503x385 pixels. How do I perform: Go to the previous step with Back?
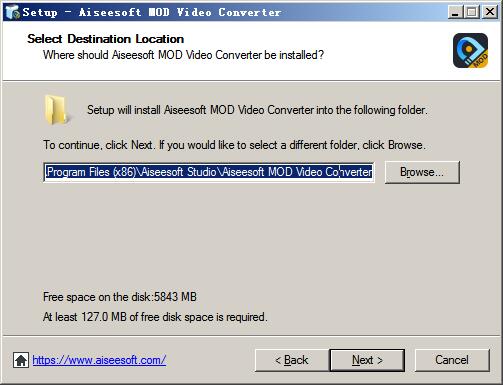click(292, 360)
